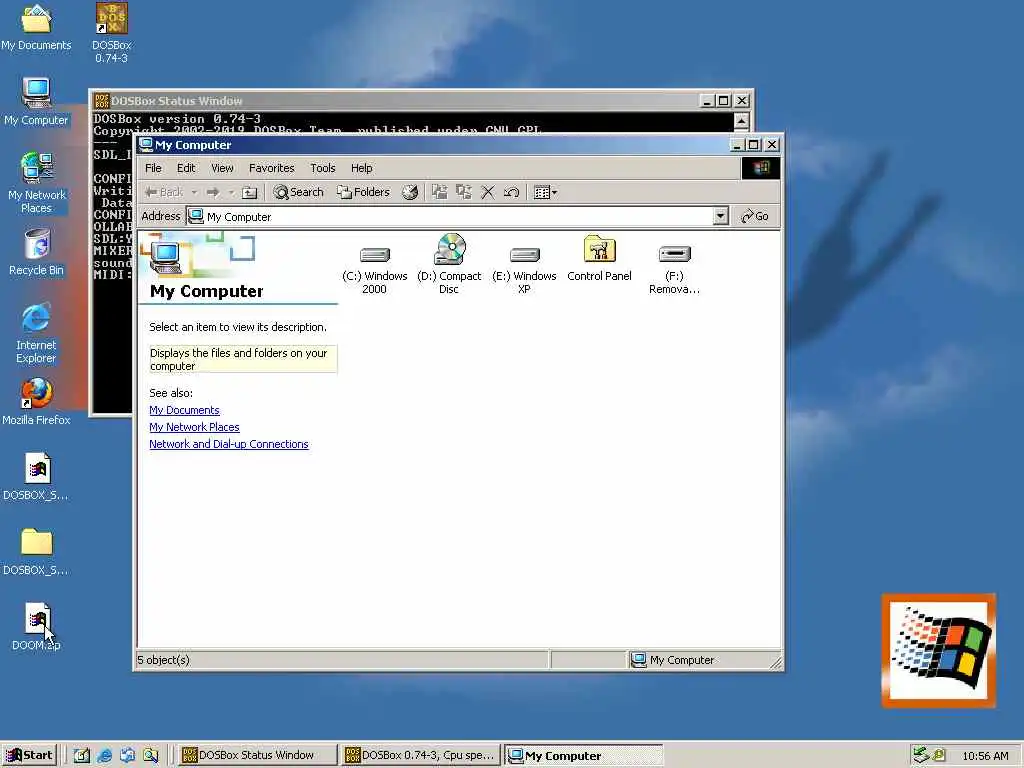Maximize the My Computer window
Image resolution: width=1024 pixels, height=768 pixels.
click(754, 145)
